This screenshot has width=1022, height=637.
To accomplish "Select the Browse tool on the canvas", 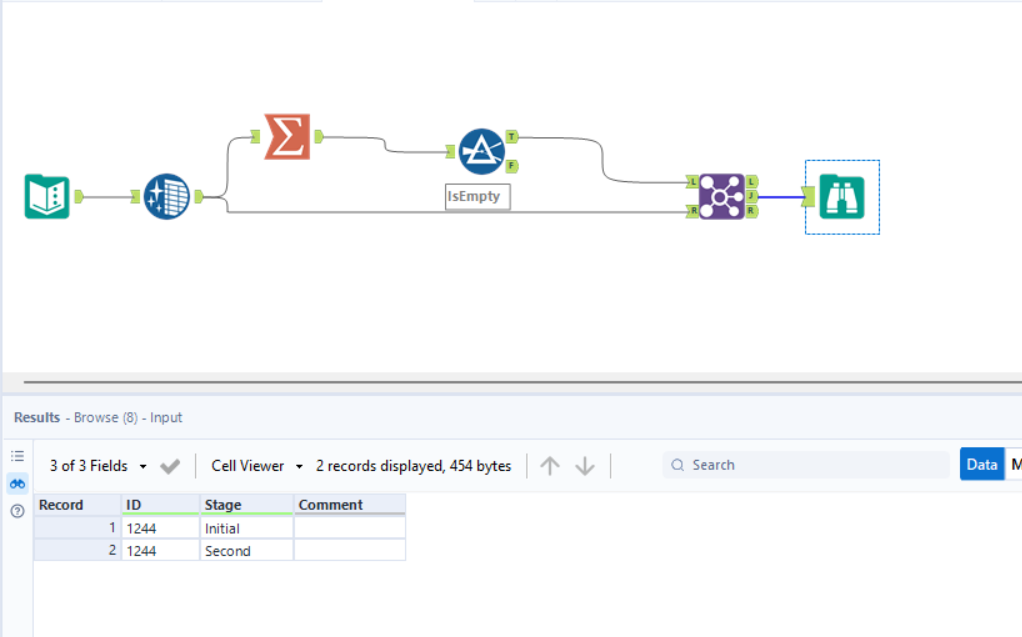I will 843,196.
